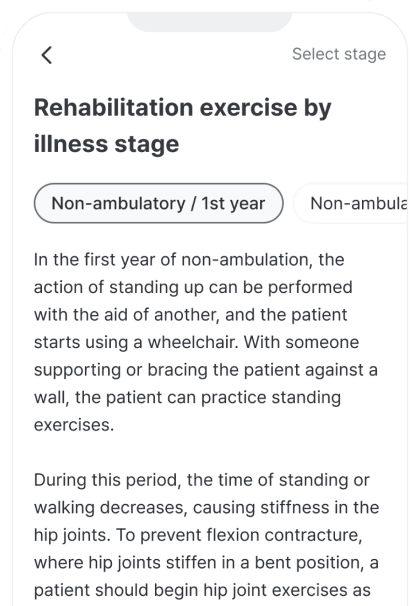Viewport: 420px width, 606px height.
Task: Open the Select stage option
Action: (339, 54)
